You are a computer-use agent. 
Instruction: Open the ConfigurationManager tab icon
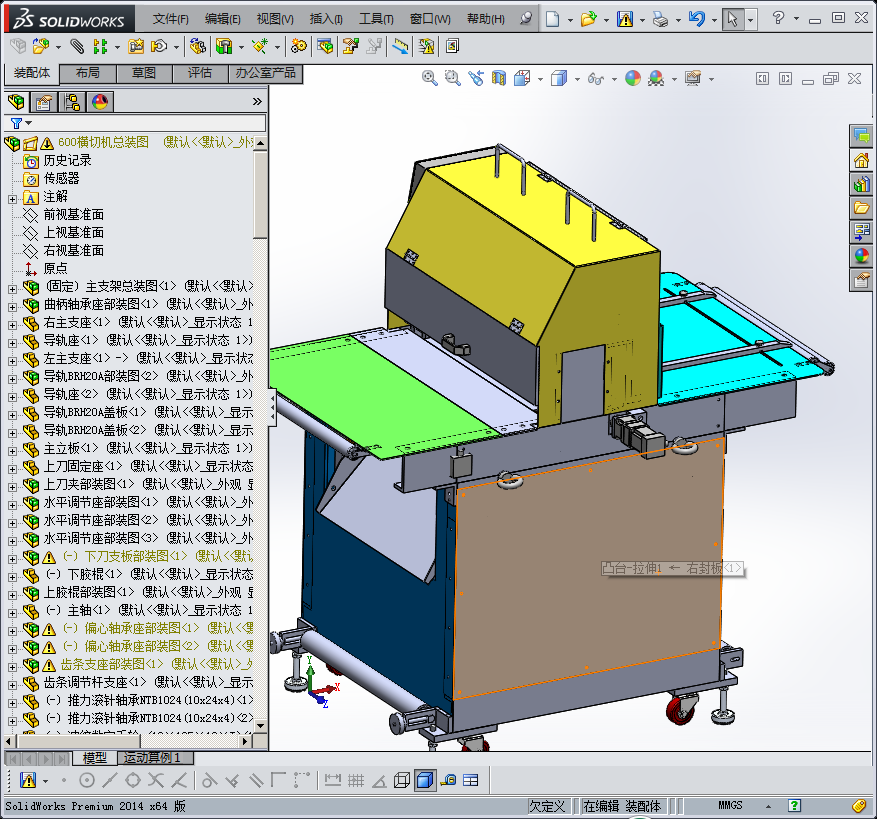(72, 102)
